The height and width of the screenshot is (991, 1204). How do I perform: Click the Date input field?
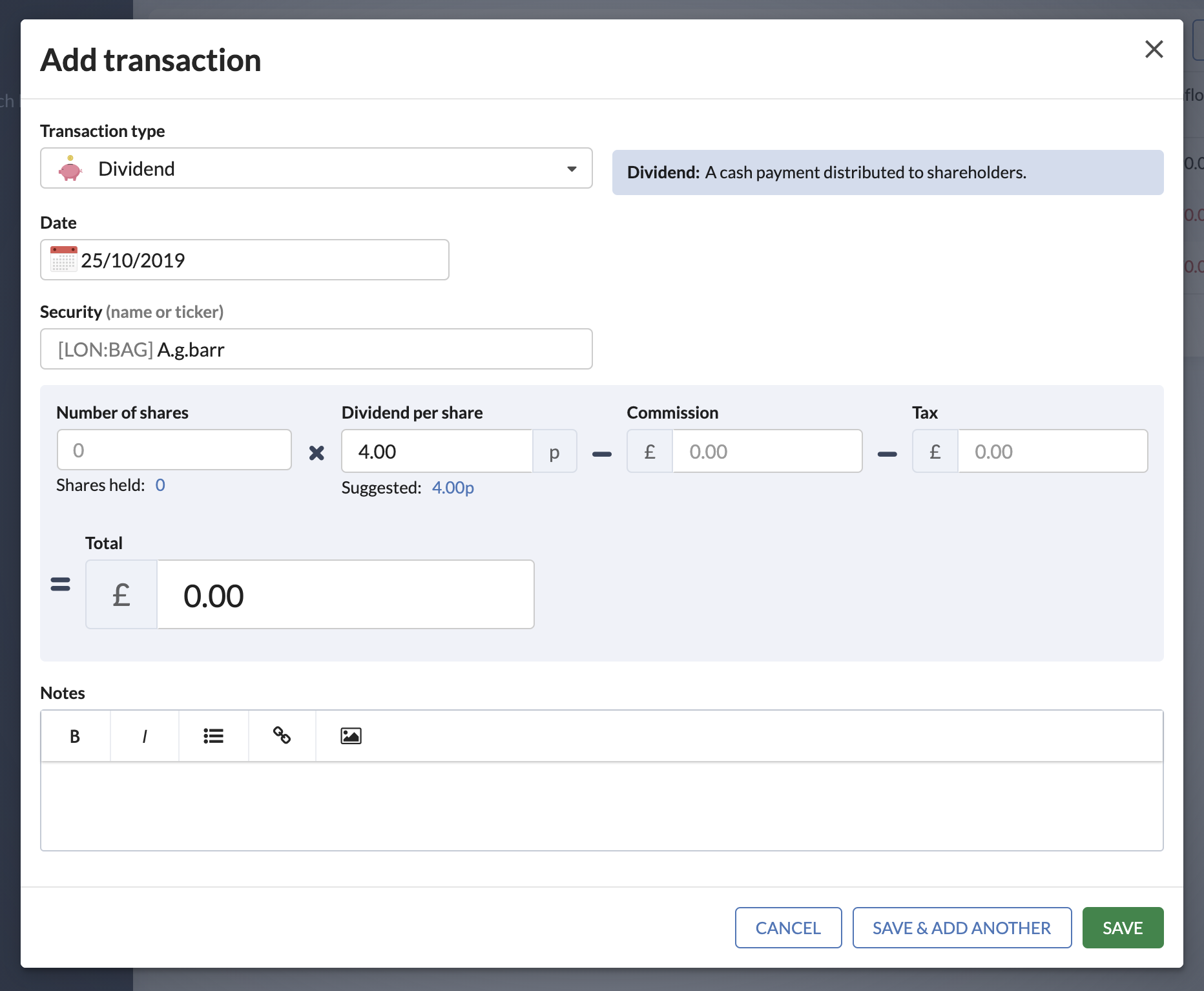[x=245, y=260]
